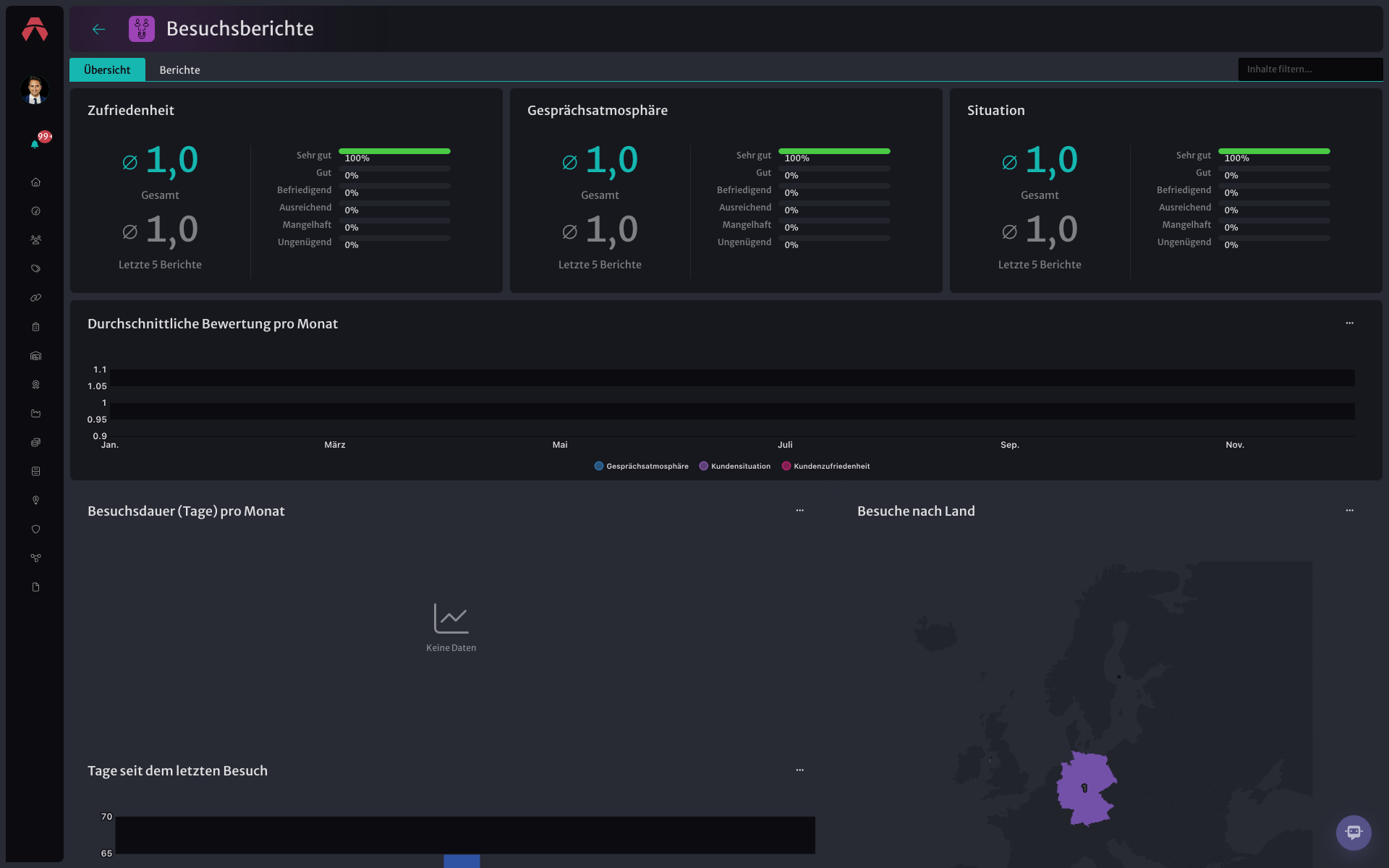The height and width of the screenshot is (868, 1389).
Task: Open the chat bot bubble
Action: [1354, 833]
